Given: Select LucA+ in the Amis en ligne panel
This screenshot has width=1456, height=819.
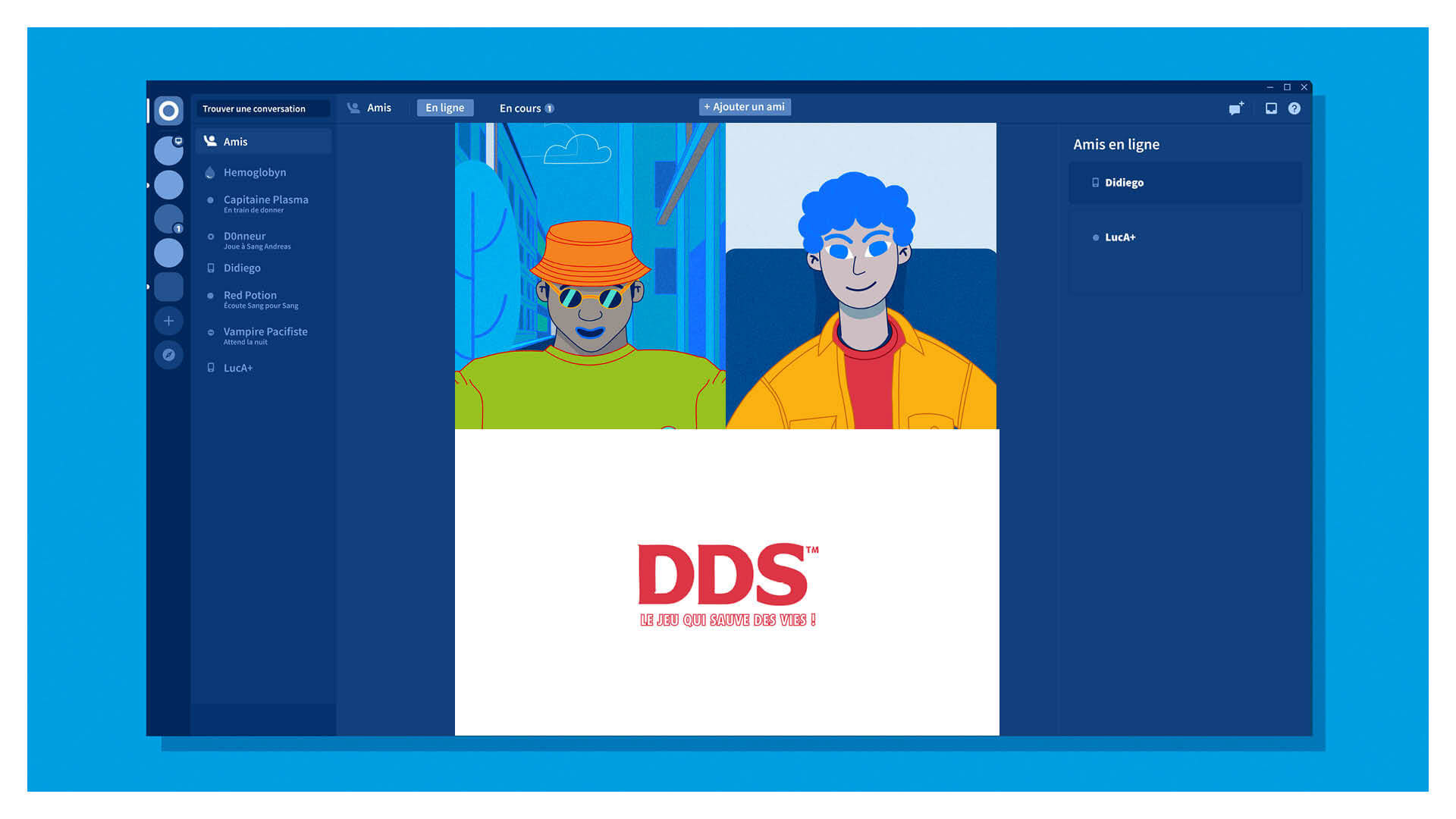Looking at the screenshot, I should click(1120, 237).
